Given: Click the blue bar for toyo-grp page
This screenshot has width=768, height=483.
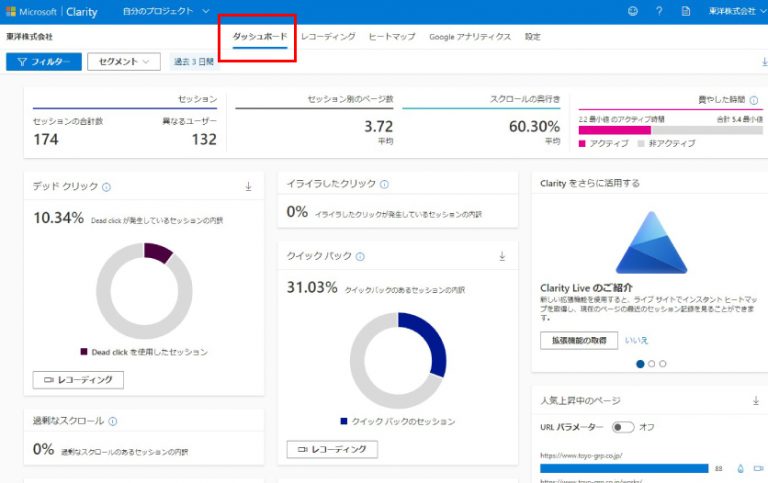Looking at the screenshot, I should tap(624, 469).
